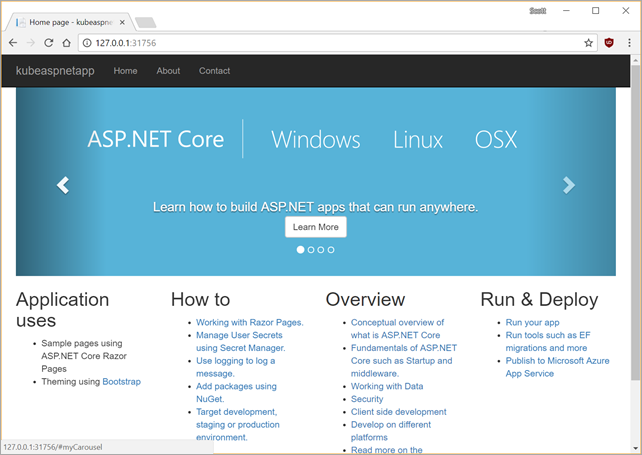This screenshot has width=642, height=455.
Task: Open Fundamentals of ASP.NET Core link
Action: (404, 360)
